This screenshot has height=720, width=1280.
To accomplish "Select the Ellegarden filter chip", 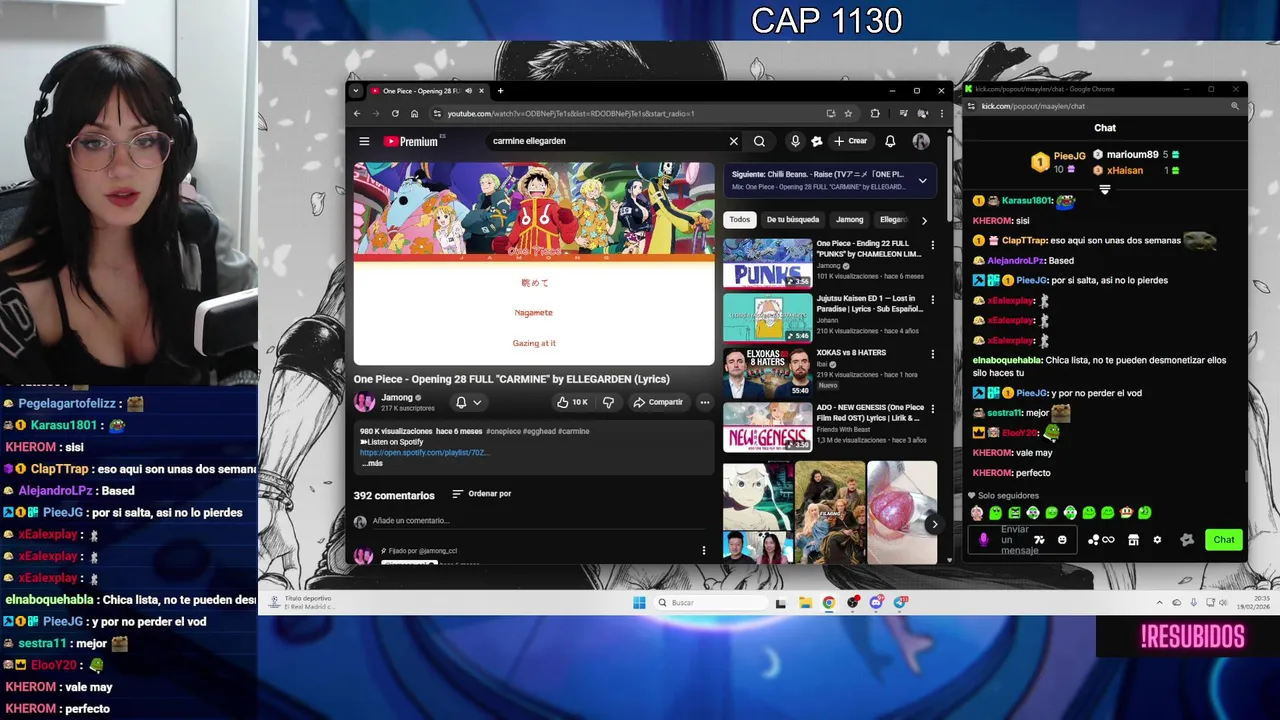I will [x=893, y=219].
